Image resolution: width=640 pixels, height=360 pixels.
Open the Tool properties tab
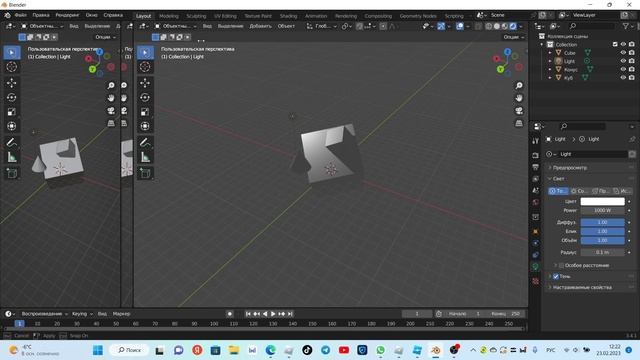tap(536, 141)
